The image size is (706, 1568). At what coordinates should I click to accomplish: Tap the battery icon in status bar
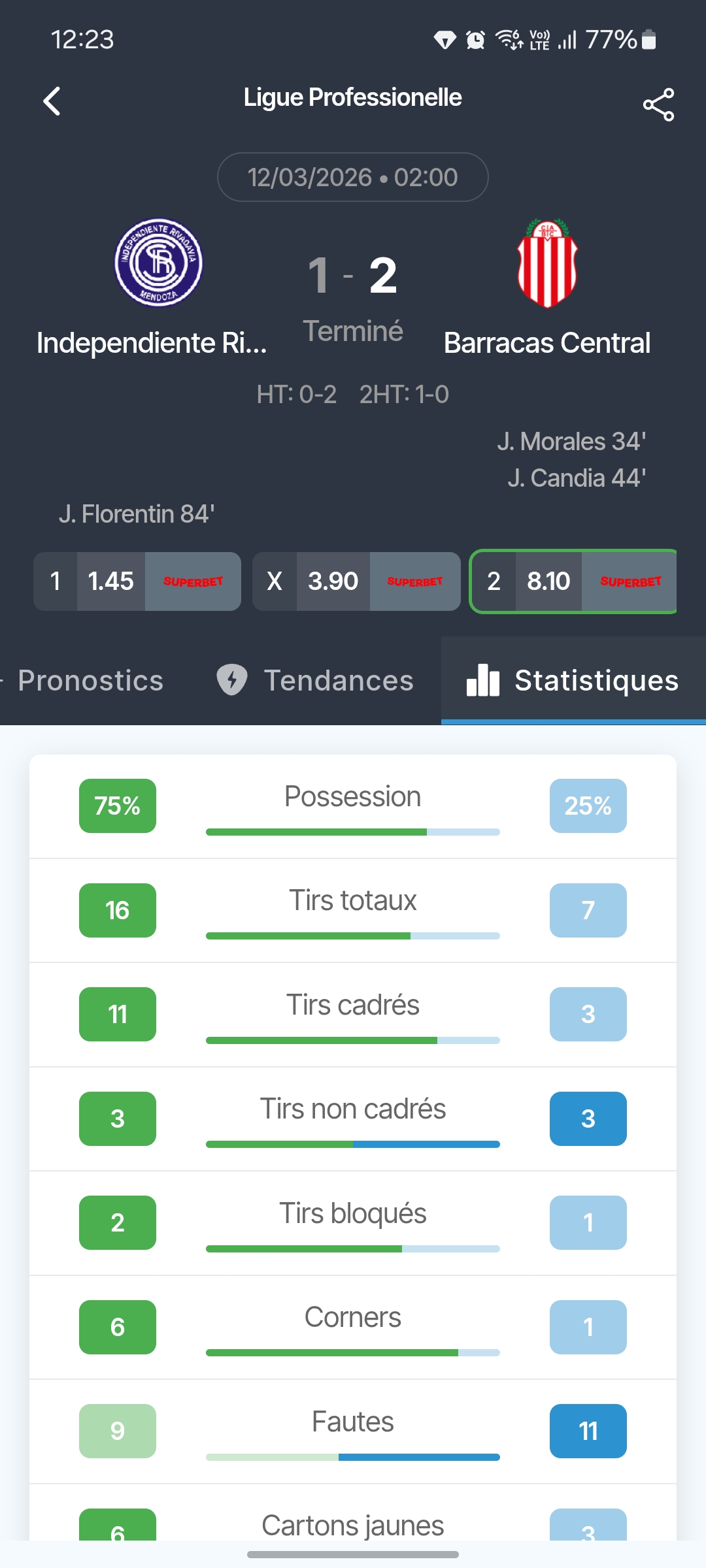point(648,39)
